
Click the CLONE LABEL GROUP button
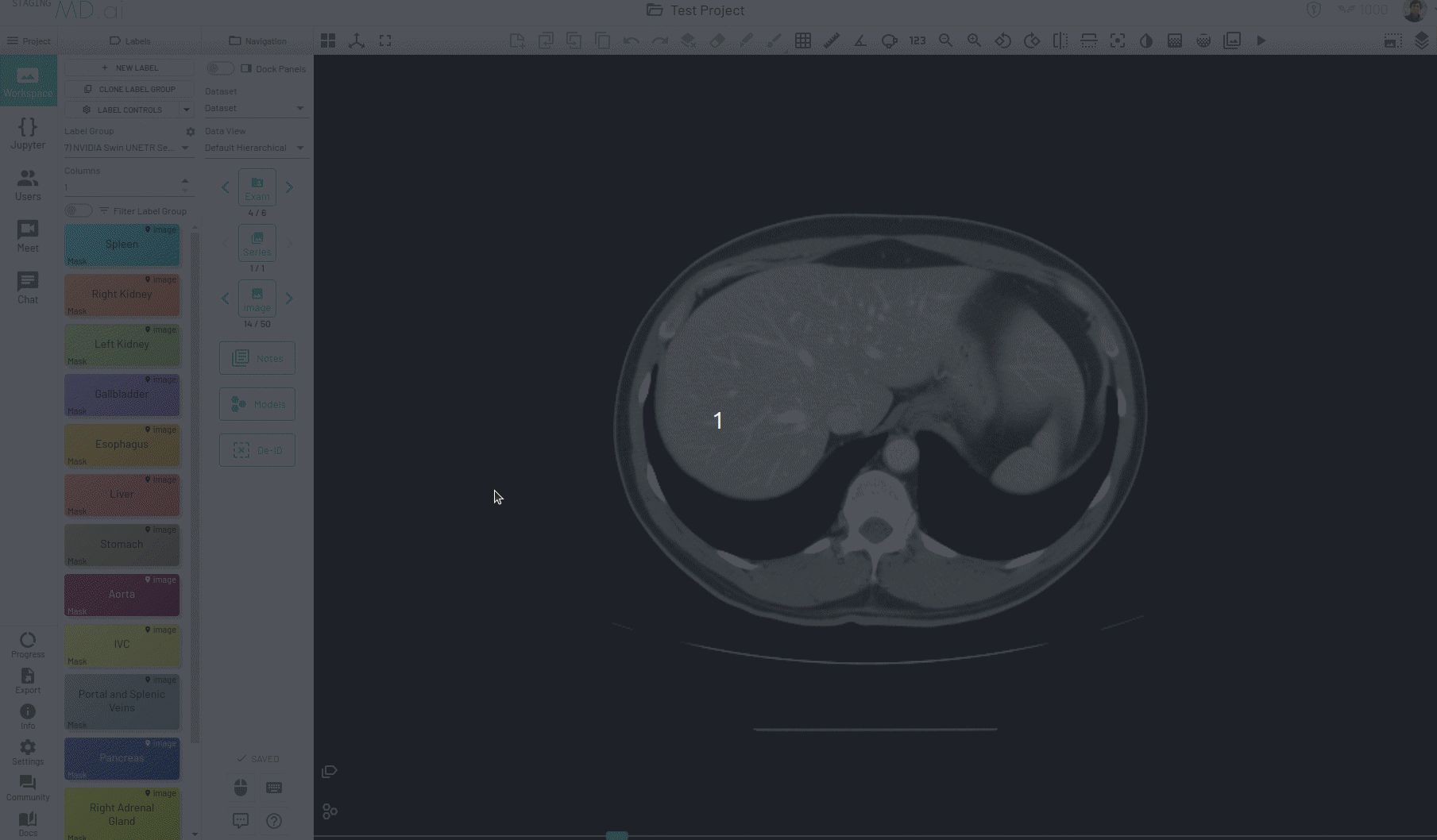pos(129,88)
